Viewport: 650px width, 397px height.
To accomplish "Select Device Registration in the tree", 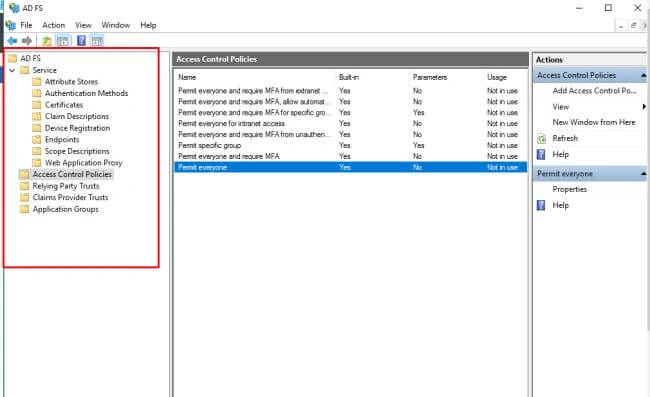I will [77, 128].
